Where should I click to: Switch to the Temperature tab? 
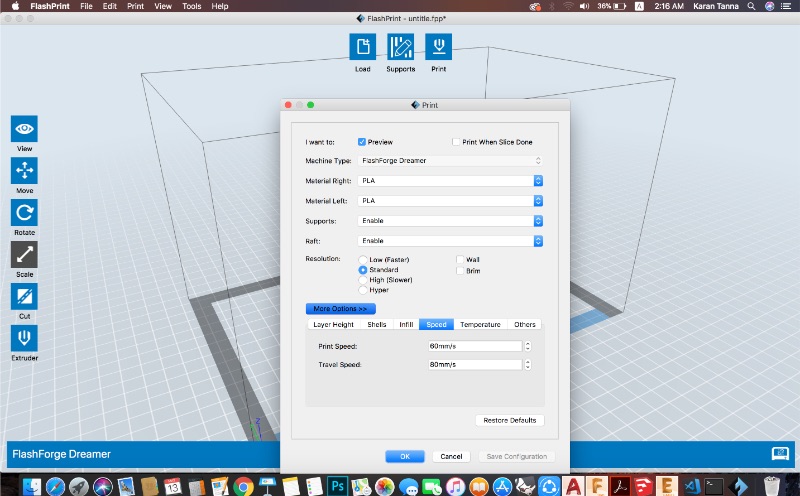tap(480, 325)
